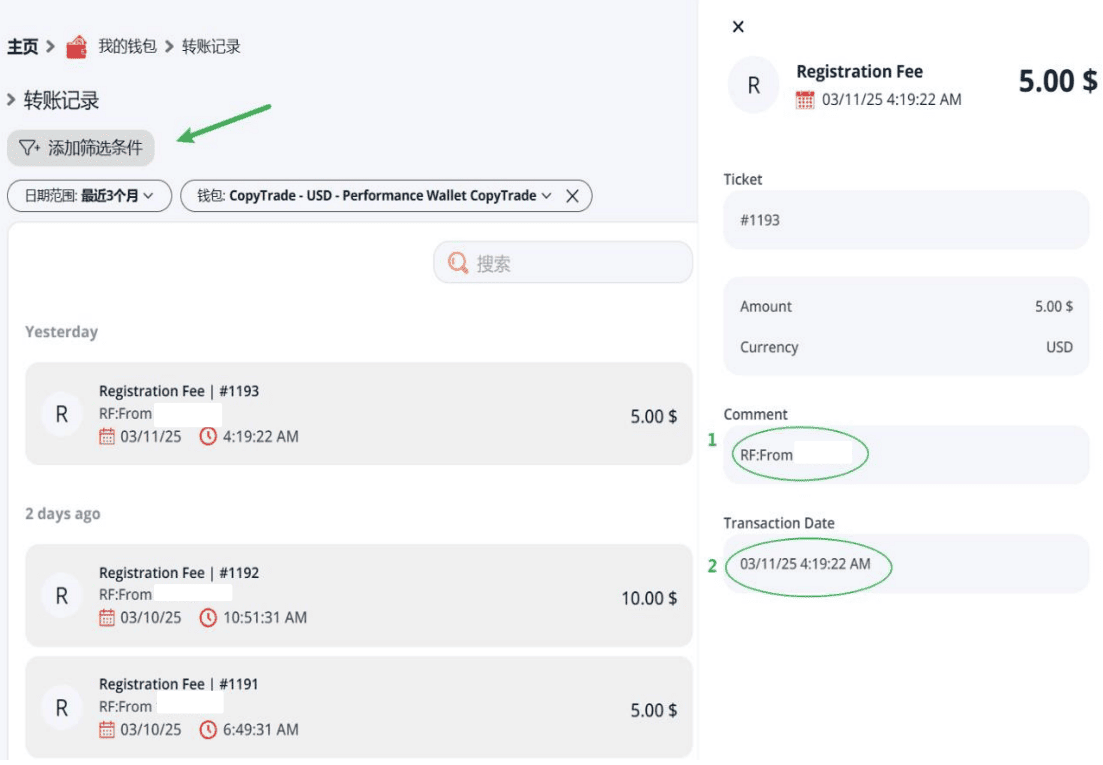The width and height of the screenshot is (1103, 765).
Task: Collapse the 转账记录 section chevron
Action: pos(11,100)
